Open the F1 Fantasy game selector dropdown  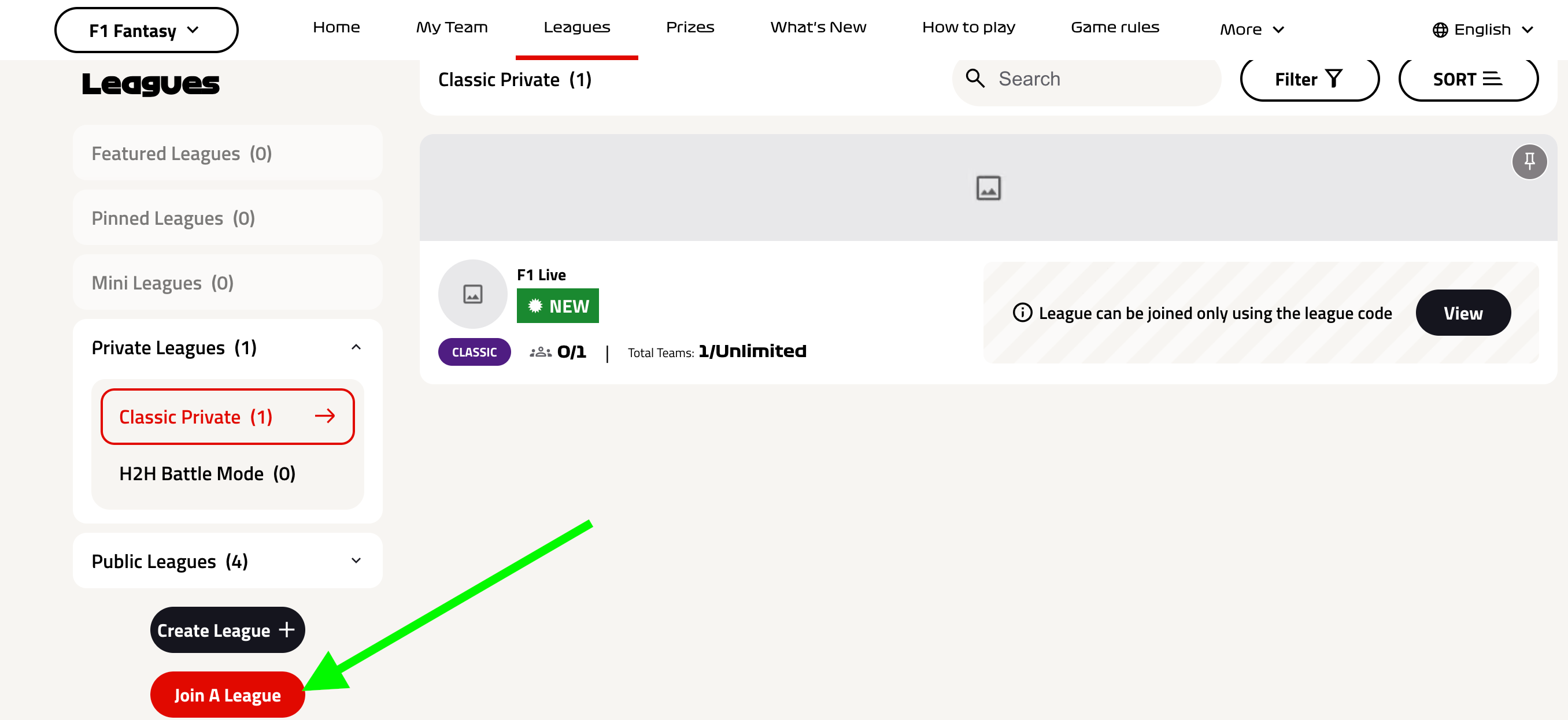tap(146, 30)
